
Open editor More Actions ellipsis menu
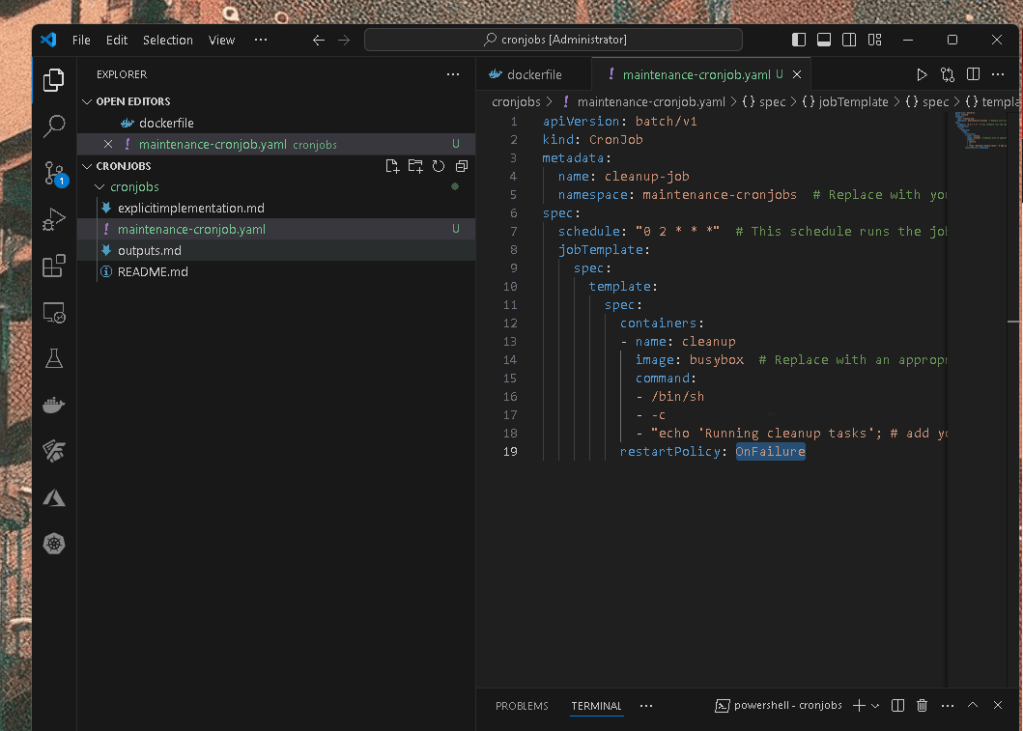998,74
